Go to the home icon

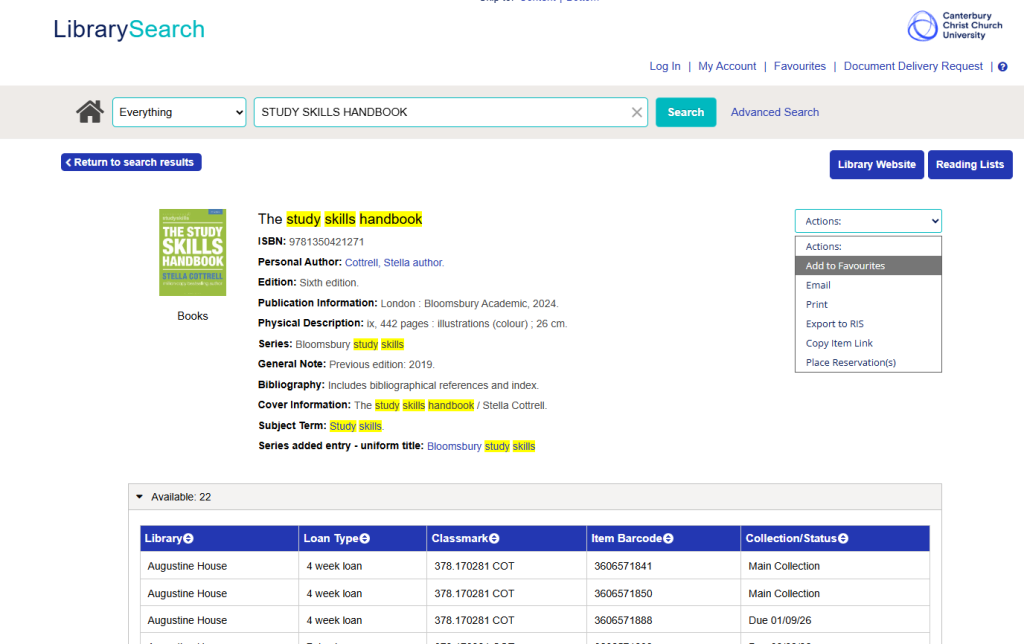tap(89, 112)
